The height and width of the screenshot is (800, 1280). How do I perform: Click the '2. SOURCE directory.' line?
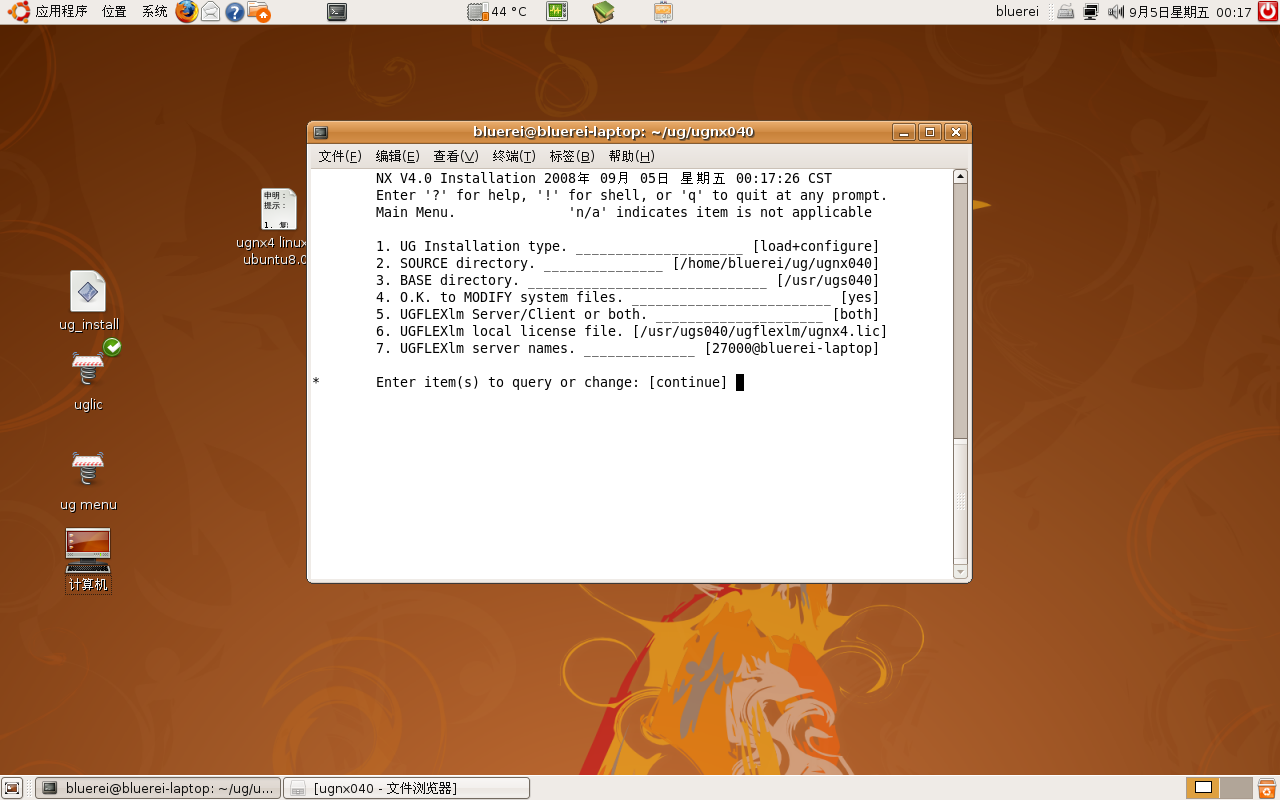[628, 263]
